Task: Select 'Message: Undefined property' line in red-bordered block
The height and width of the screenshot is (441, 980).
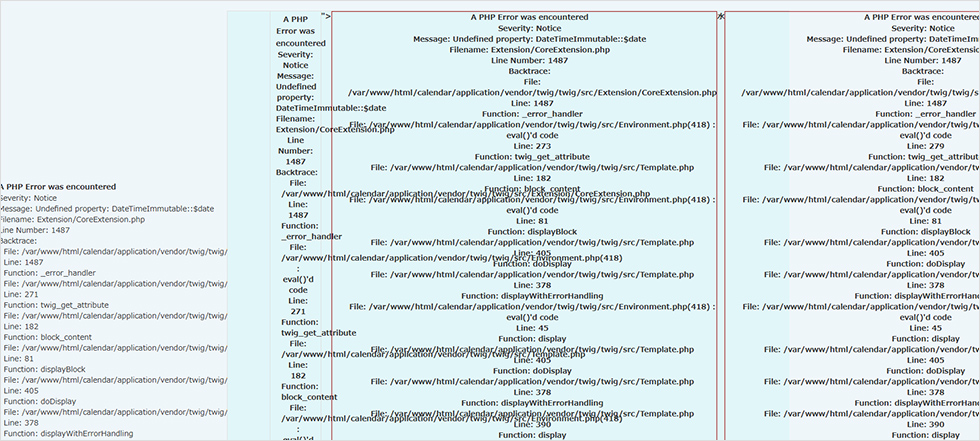Action: point(529,39)
